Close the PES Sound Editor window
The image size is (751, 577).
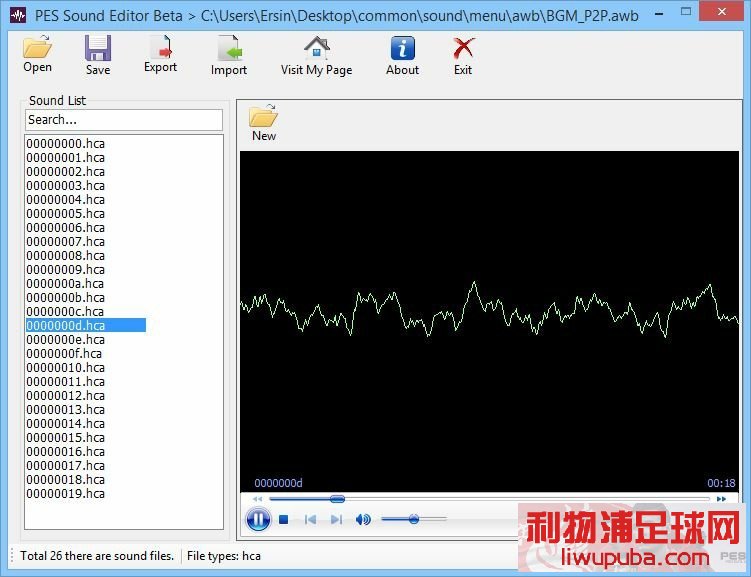click(x=722, y=11)
